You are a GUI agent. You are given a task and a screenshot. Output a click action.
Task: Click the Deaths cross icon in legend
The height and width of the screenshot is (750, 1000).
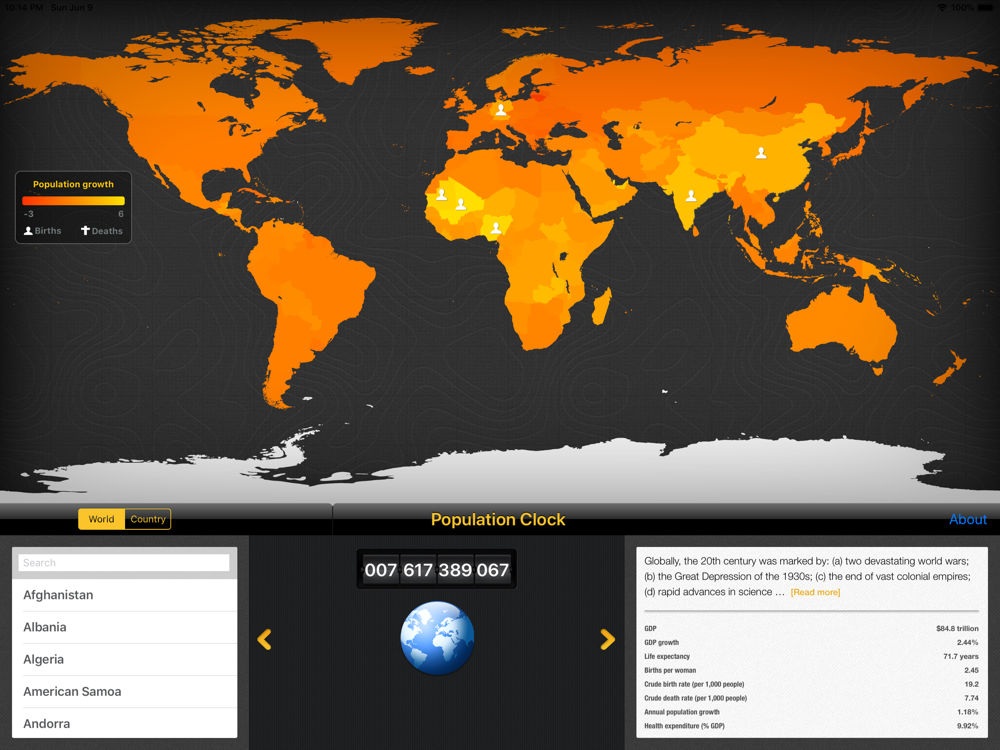pos(85,231)
